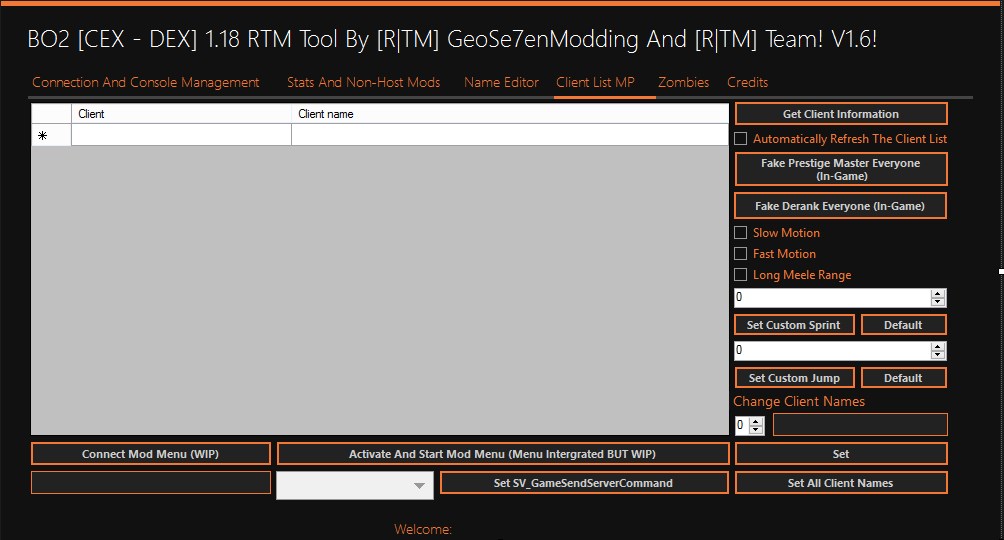Select the new row asterisk header

(51, 135)
